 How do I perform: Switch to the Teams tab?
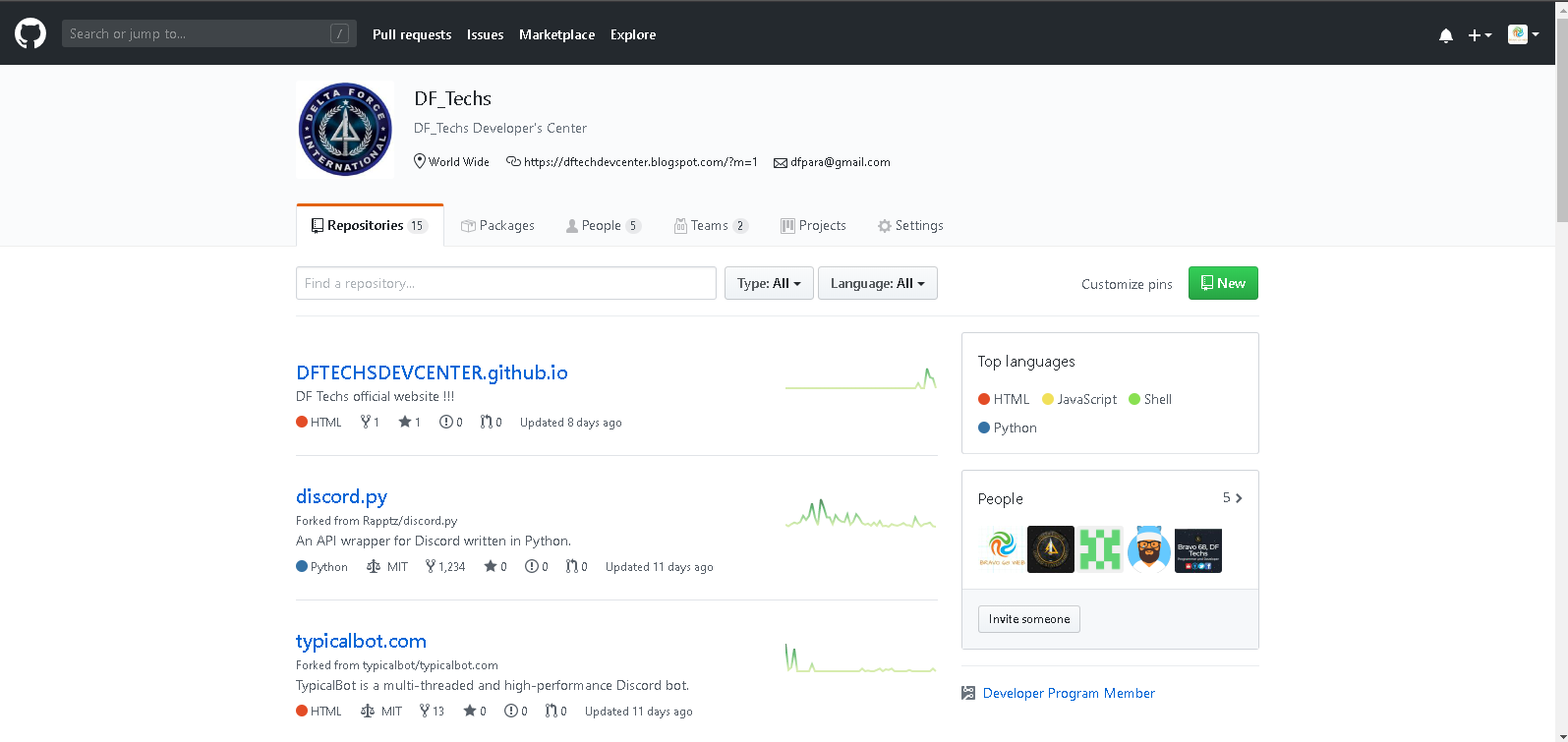(x=712, y=225)
